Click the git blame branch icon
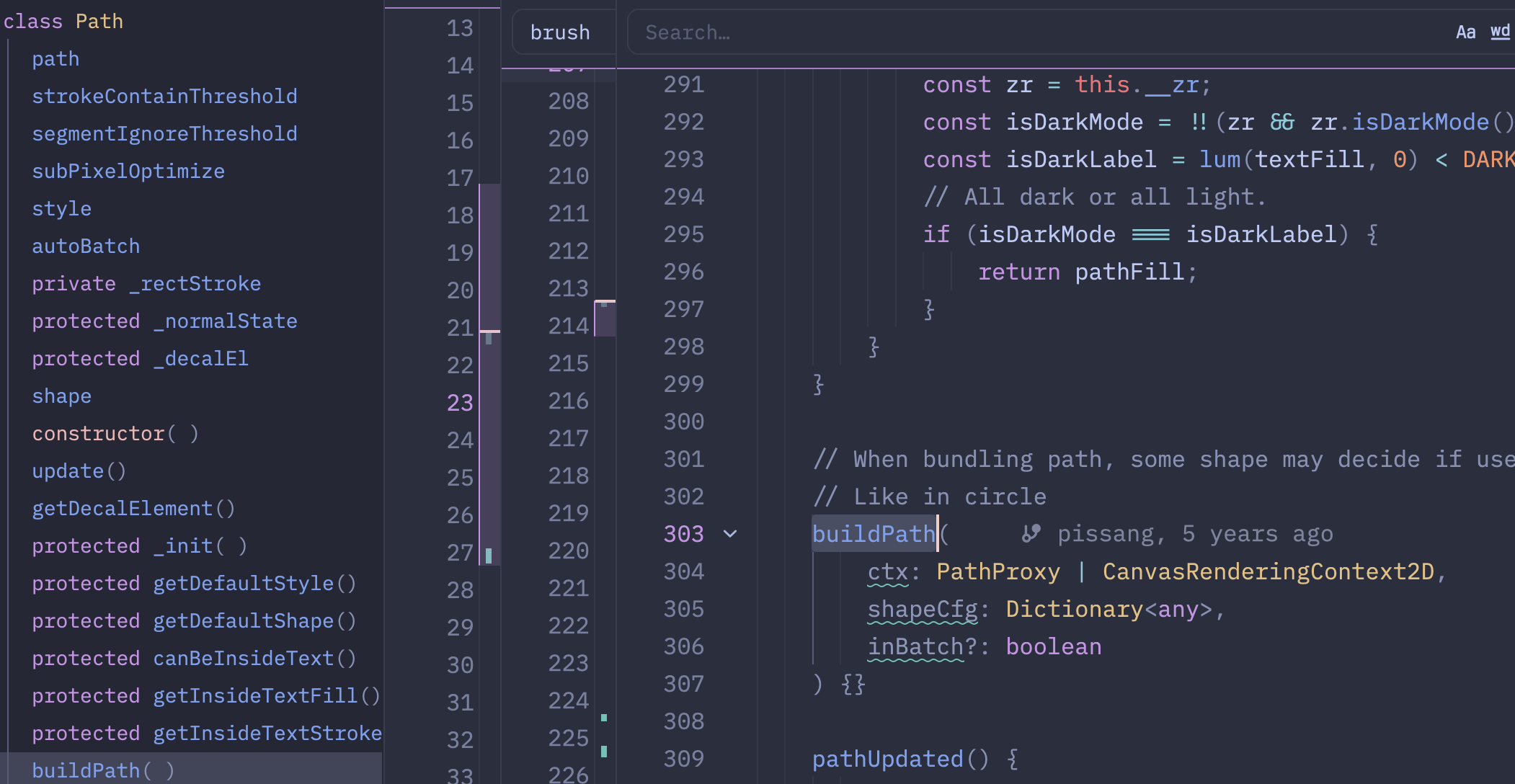1515x784 pixels. click(x=1031, y=534)
